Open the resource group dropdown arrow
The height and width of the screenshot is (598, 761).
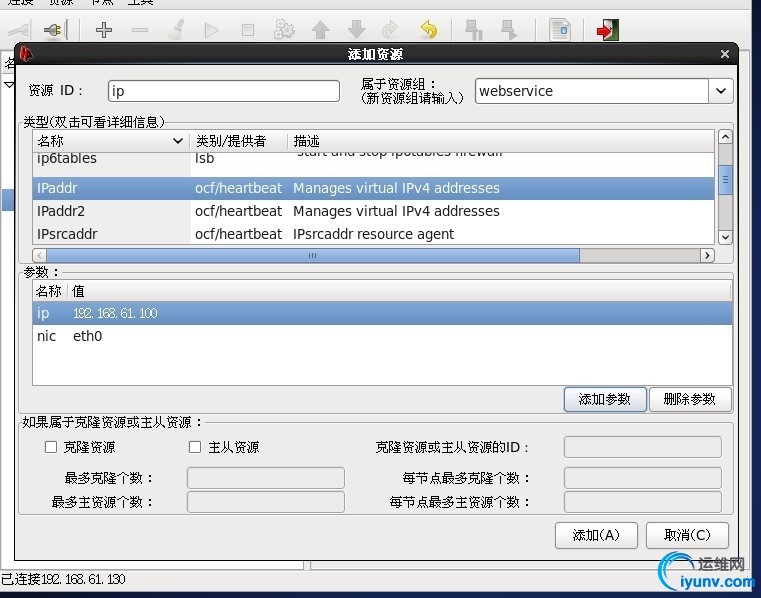pos(721,91)
